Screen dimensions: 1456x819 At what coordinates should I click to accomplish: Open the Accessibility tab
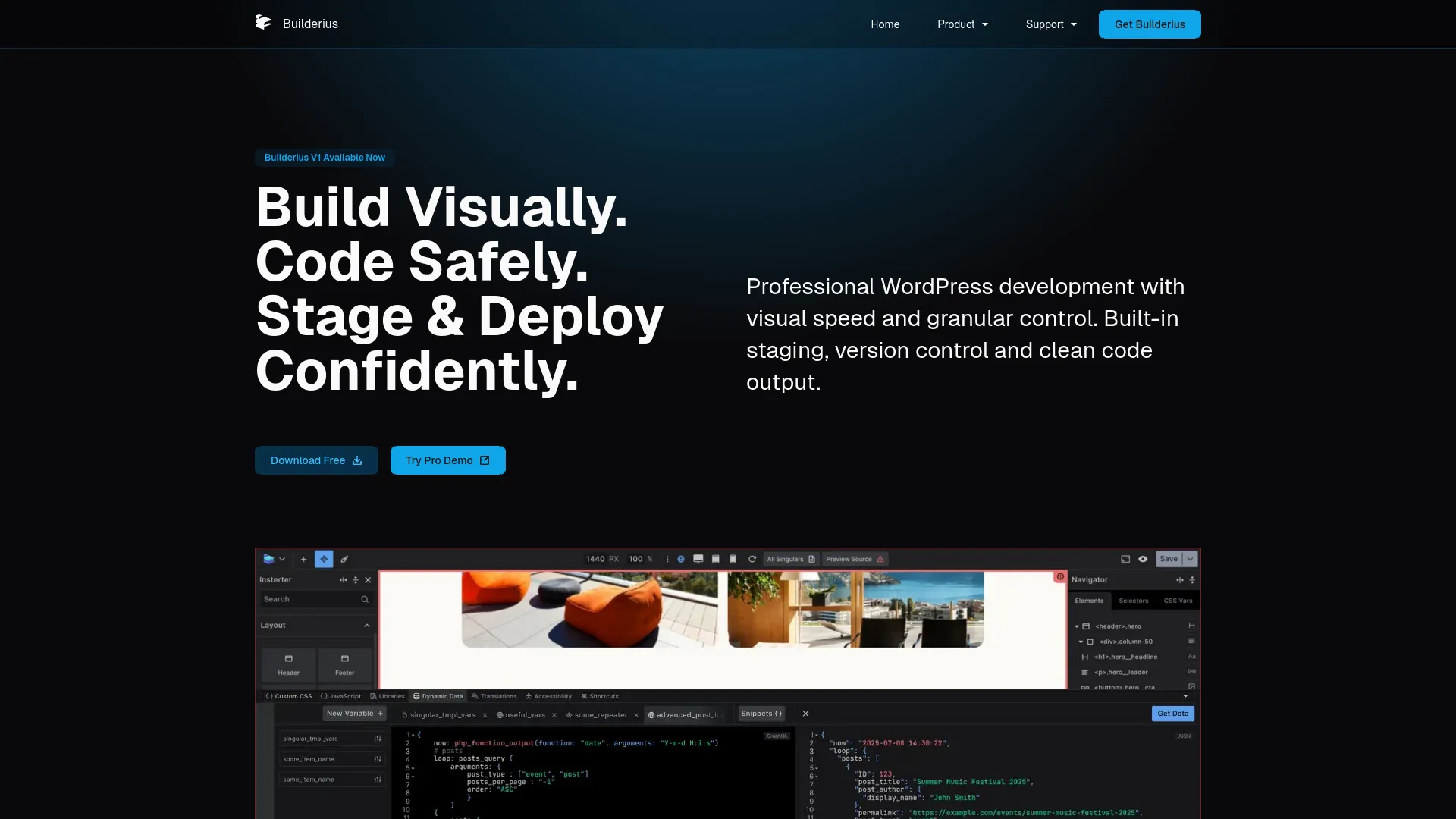coord(549,696)
